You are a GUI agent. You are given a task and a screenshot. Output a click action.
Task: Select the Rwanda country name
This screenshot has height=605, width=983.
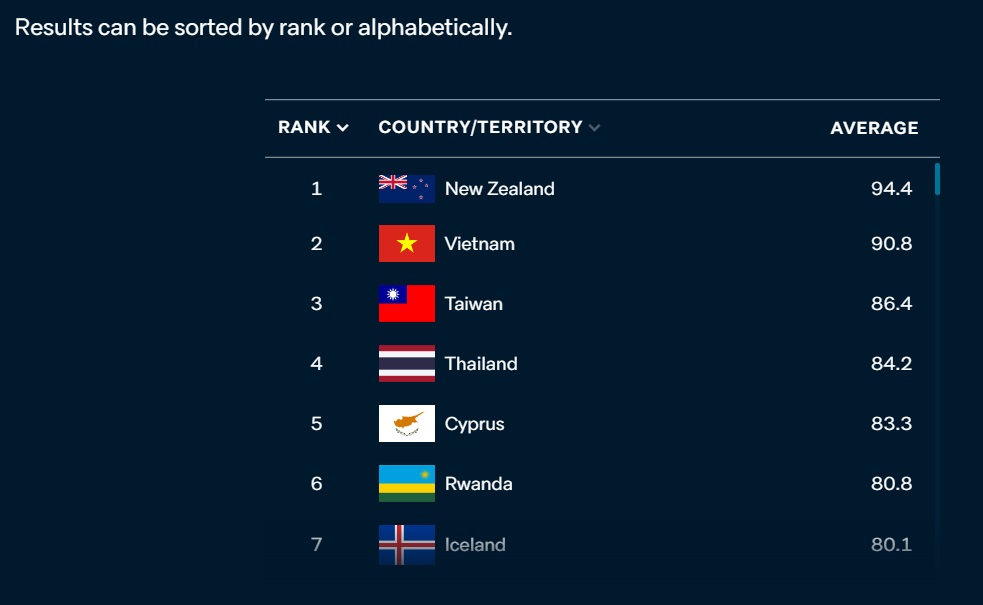click(478, 484)
